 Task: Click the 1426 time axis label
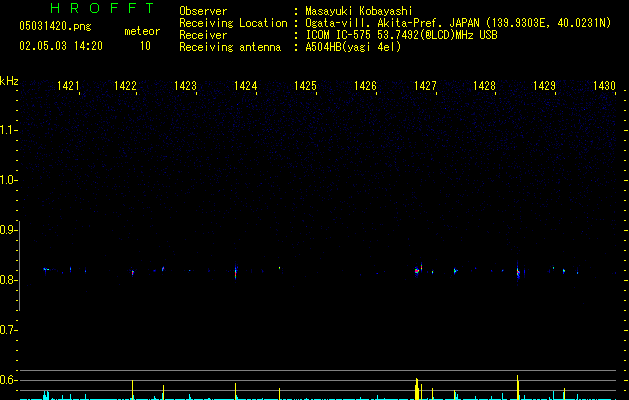365,86
